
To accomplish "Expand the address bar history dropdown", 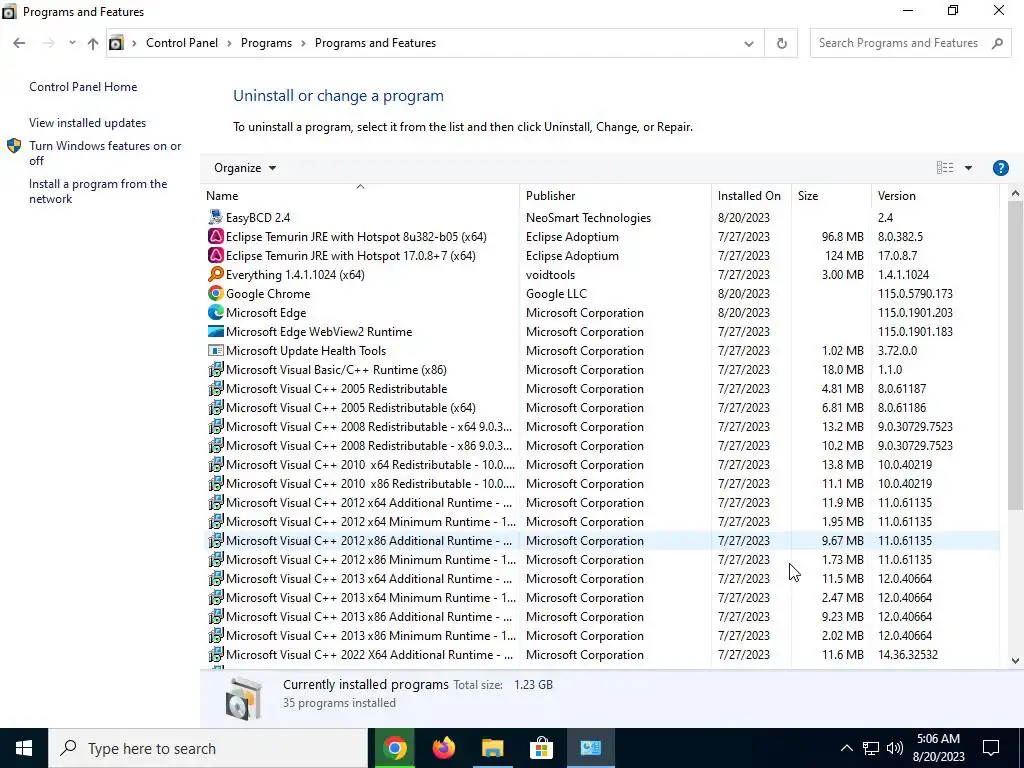I will (748, 44).
